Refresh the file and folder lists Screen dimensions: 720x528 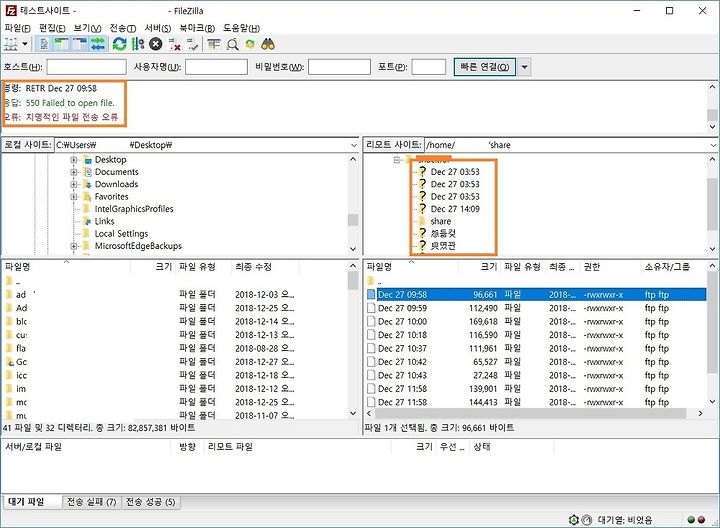(119, 45)
